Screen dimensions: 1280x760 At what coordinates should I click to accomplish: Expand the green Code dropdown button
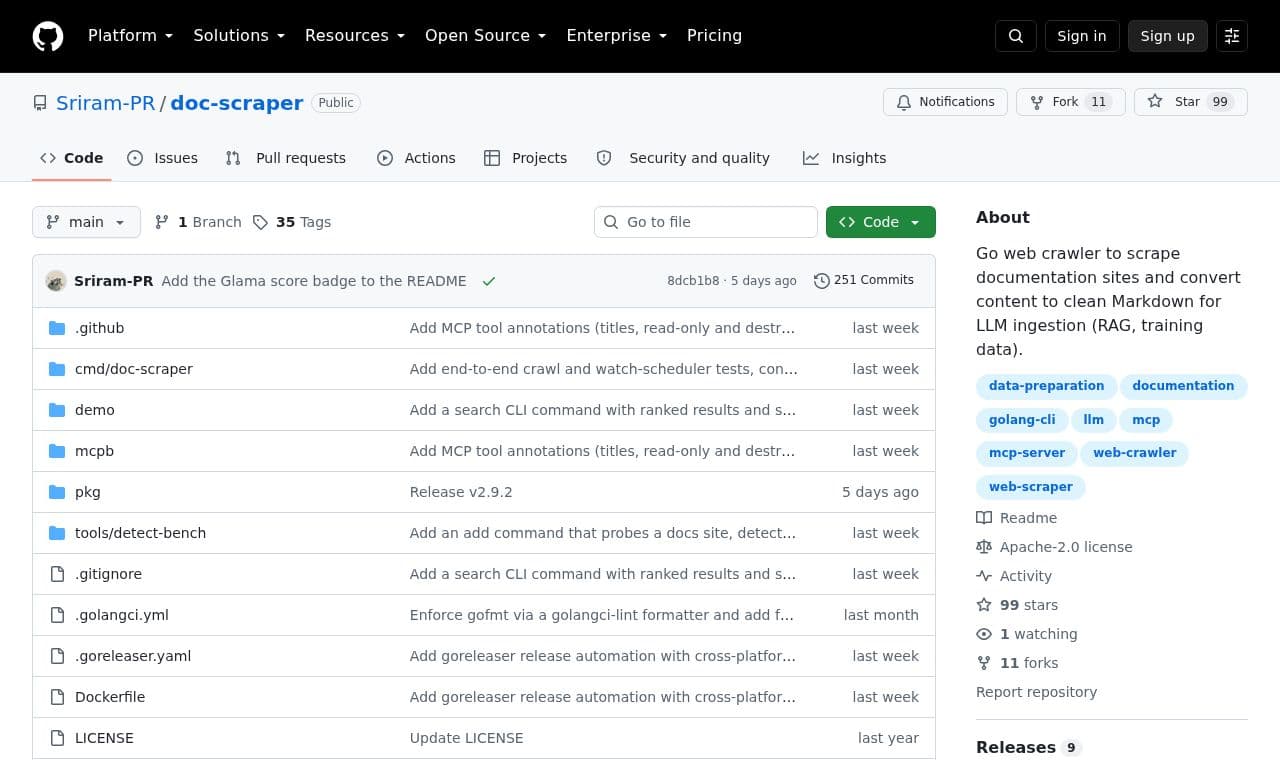[881, 222]
